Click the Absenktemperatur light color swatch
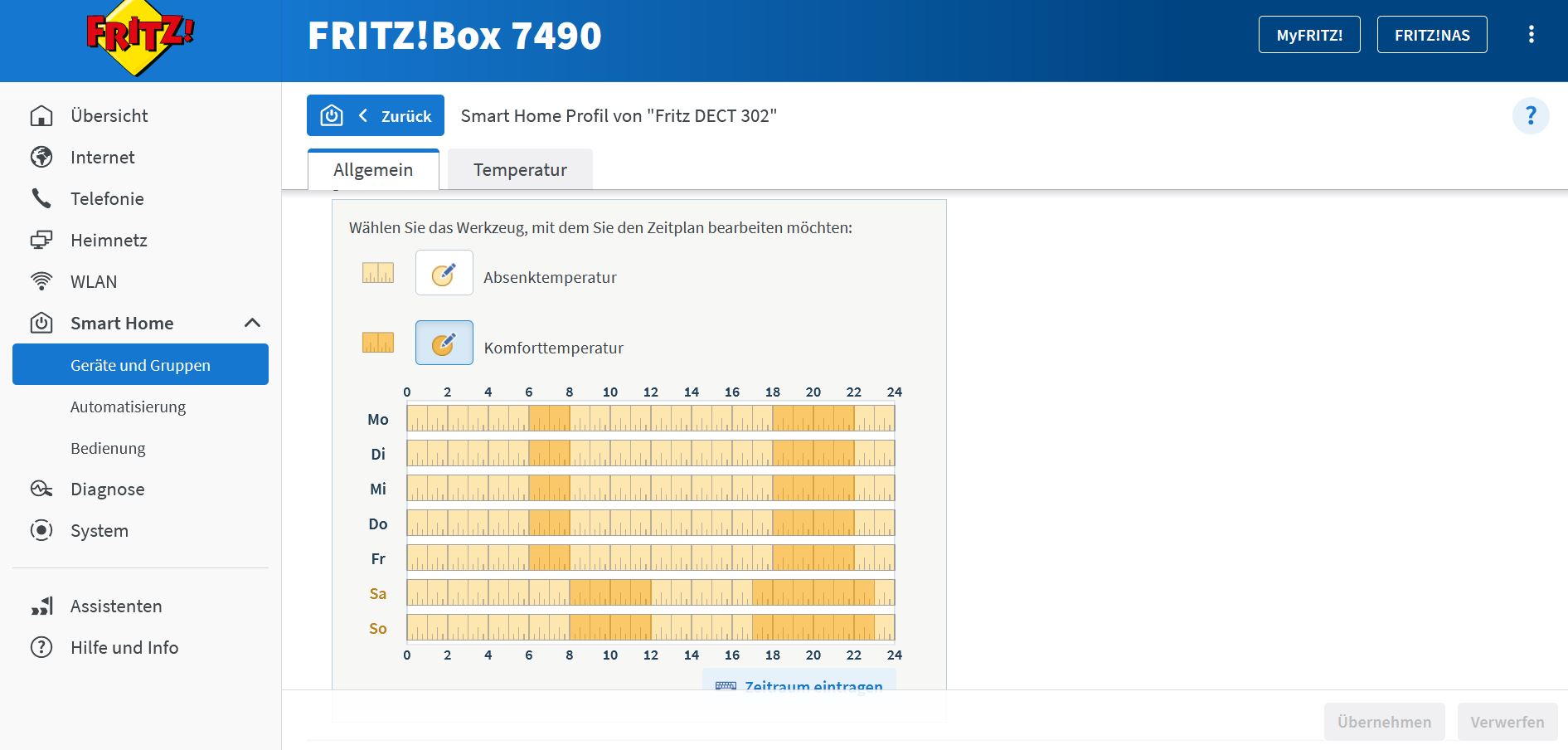The image size is (1568, 750). (378, 273)
